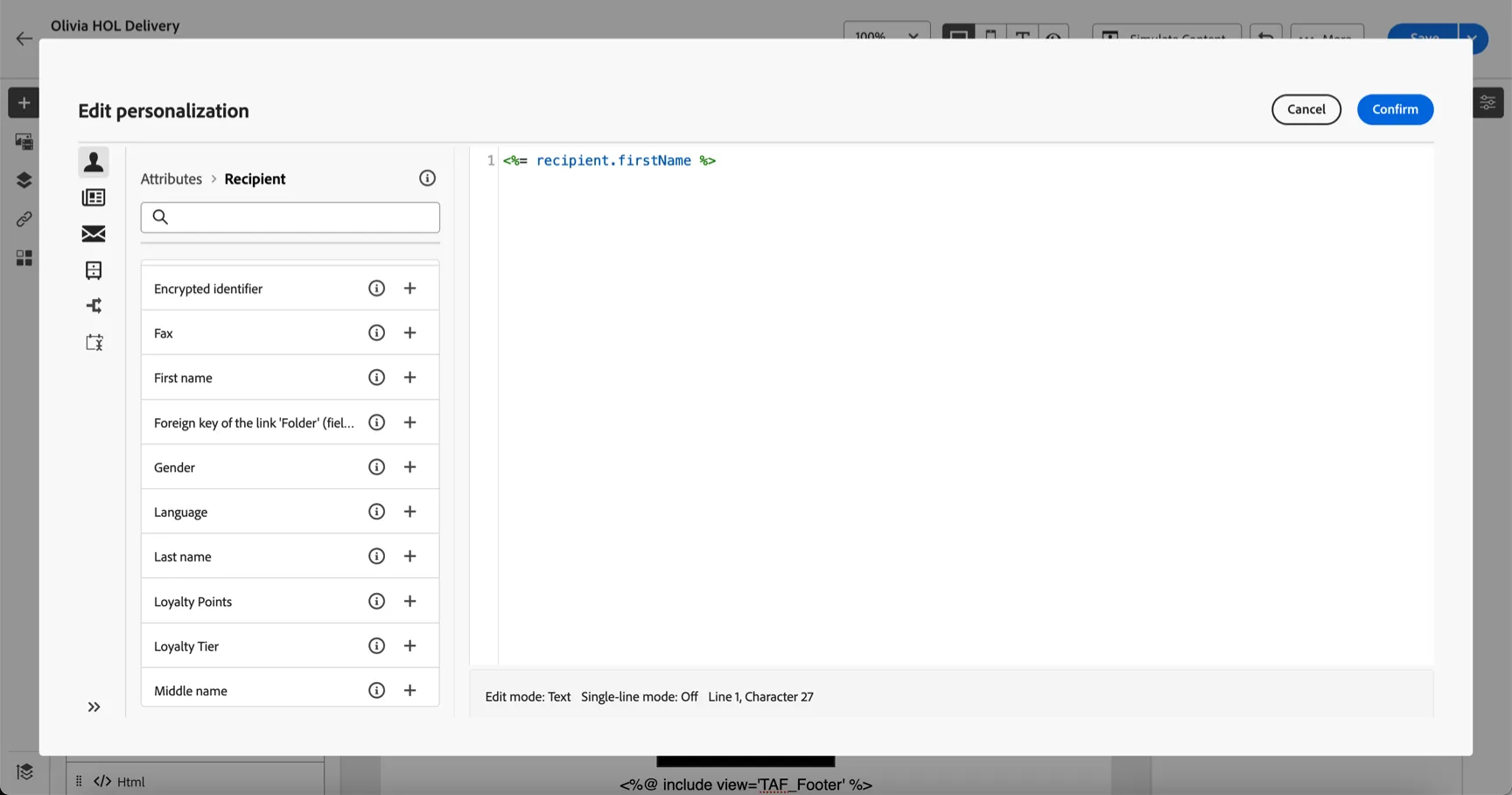This screenshot has height=795, width=1512.
Task: Add Gender attribute with plus icon
Action: coord(409,467)
